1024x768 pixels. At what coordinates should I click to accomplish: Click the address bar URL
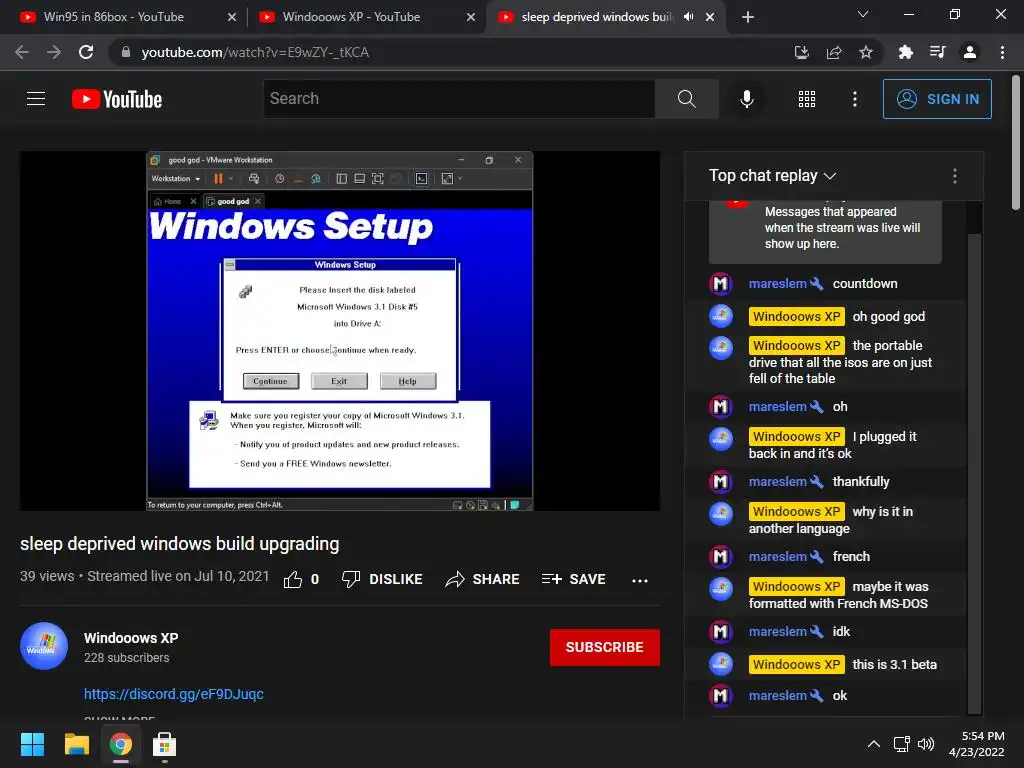[255, 52]
